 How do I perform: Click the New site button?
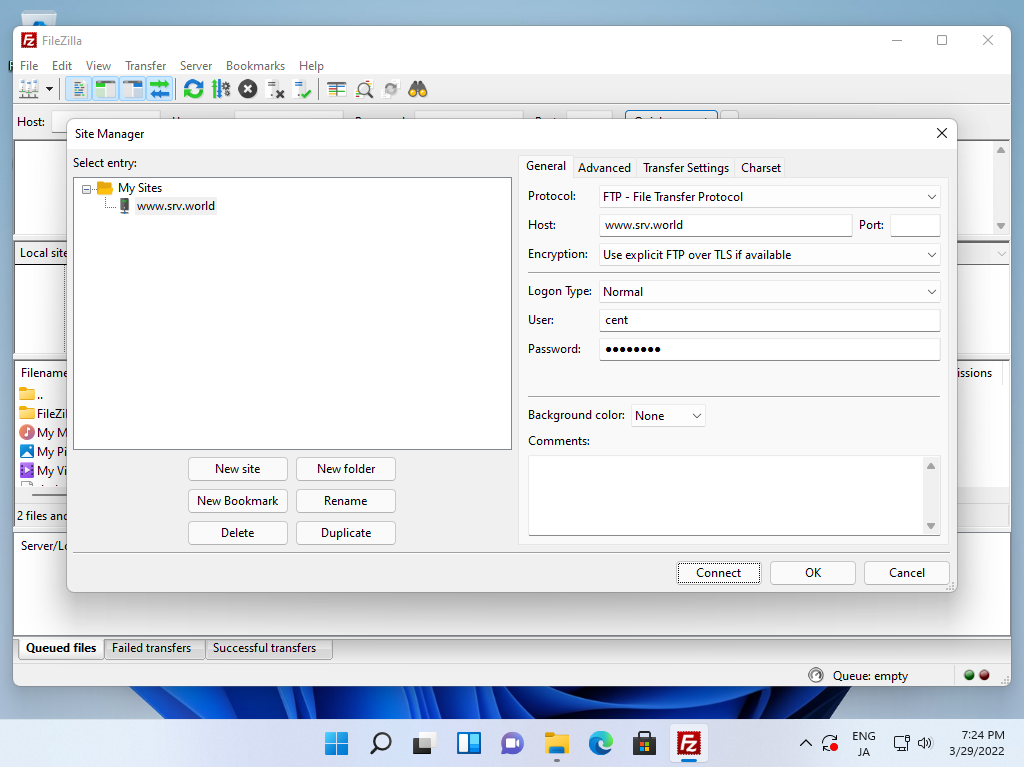click(x=237, y=469)
